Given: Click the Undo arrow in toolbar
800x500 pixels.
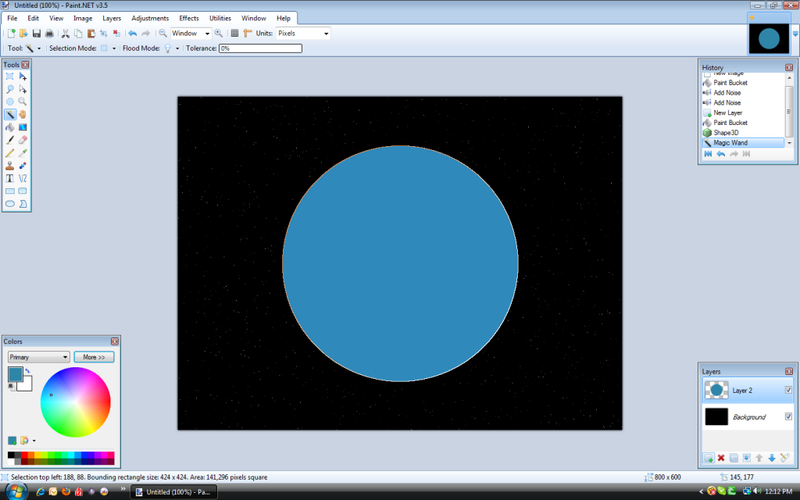Looking at the screenshot, I should [x=132, y=33].
